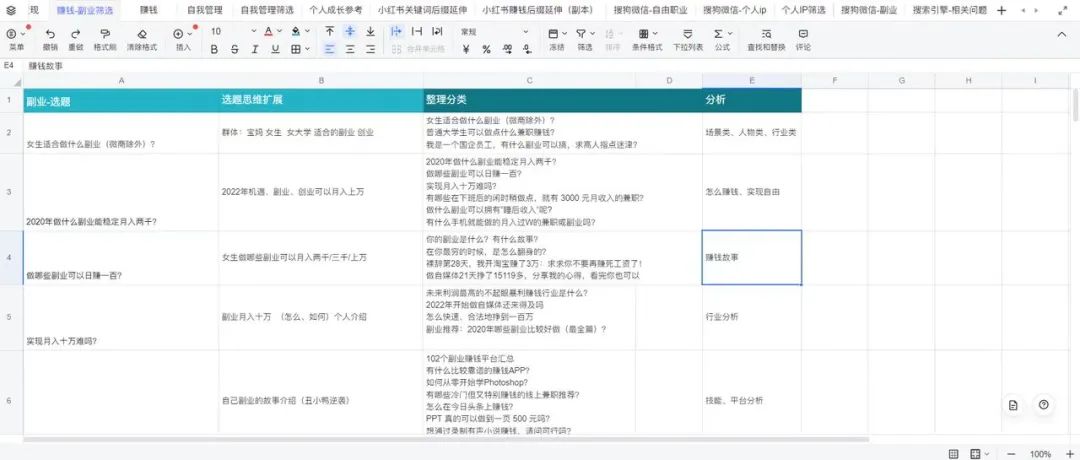Click the cell reference box E4
This screenshot has height=460, width=1080.
point(10,65)
